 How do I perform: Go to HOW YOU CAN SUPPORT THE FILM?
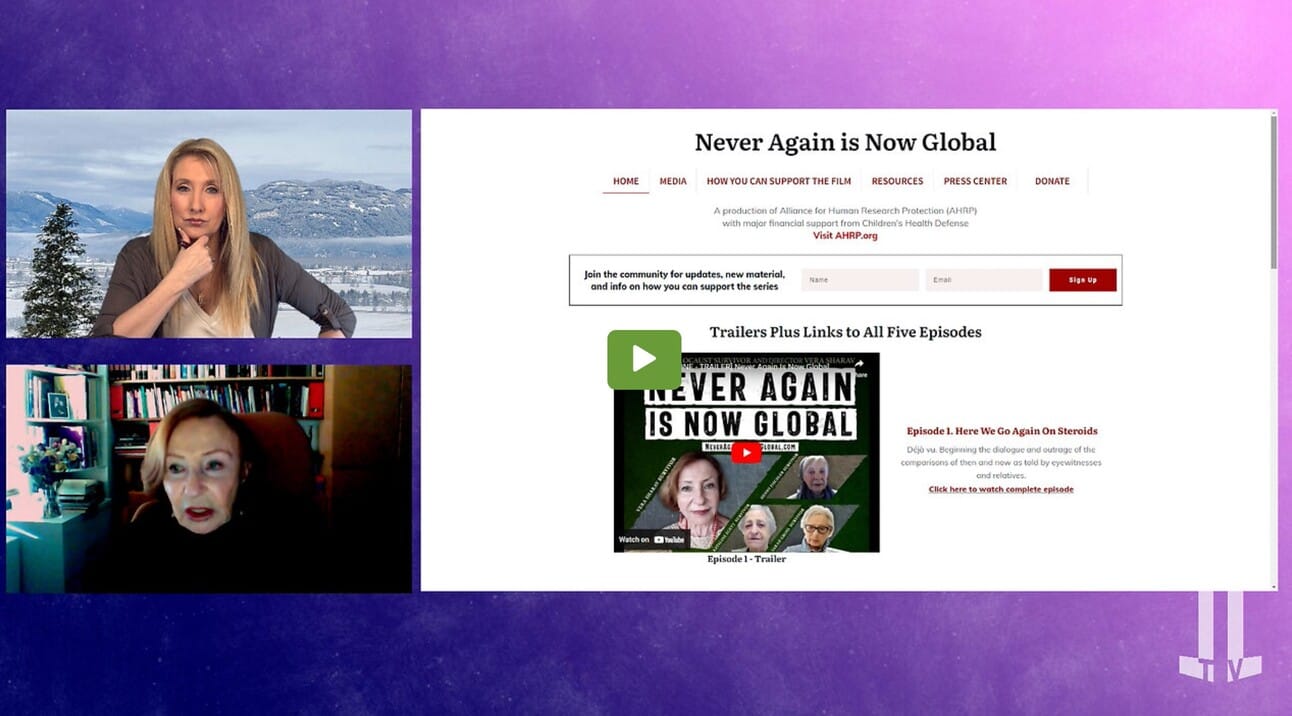click(779, 181)
